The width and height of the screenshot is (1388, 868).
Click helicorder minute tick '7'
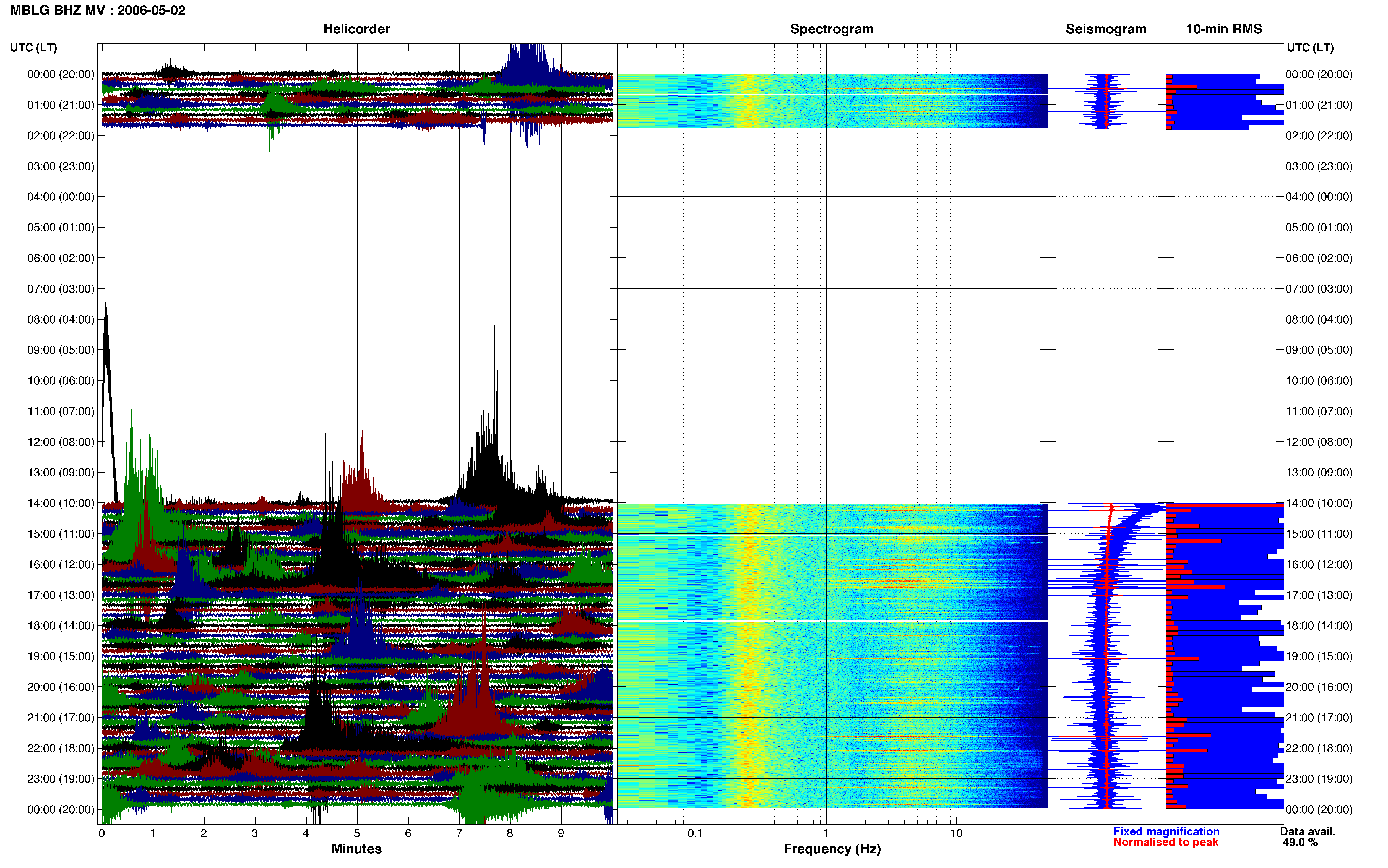pyautogui.click(x=459, y=833)
